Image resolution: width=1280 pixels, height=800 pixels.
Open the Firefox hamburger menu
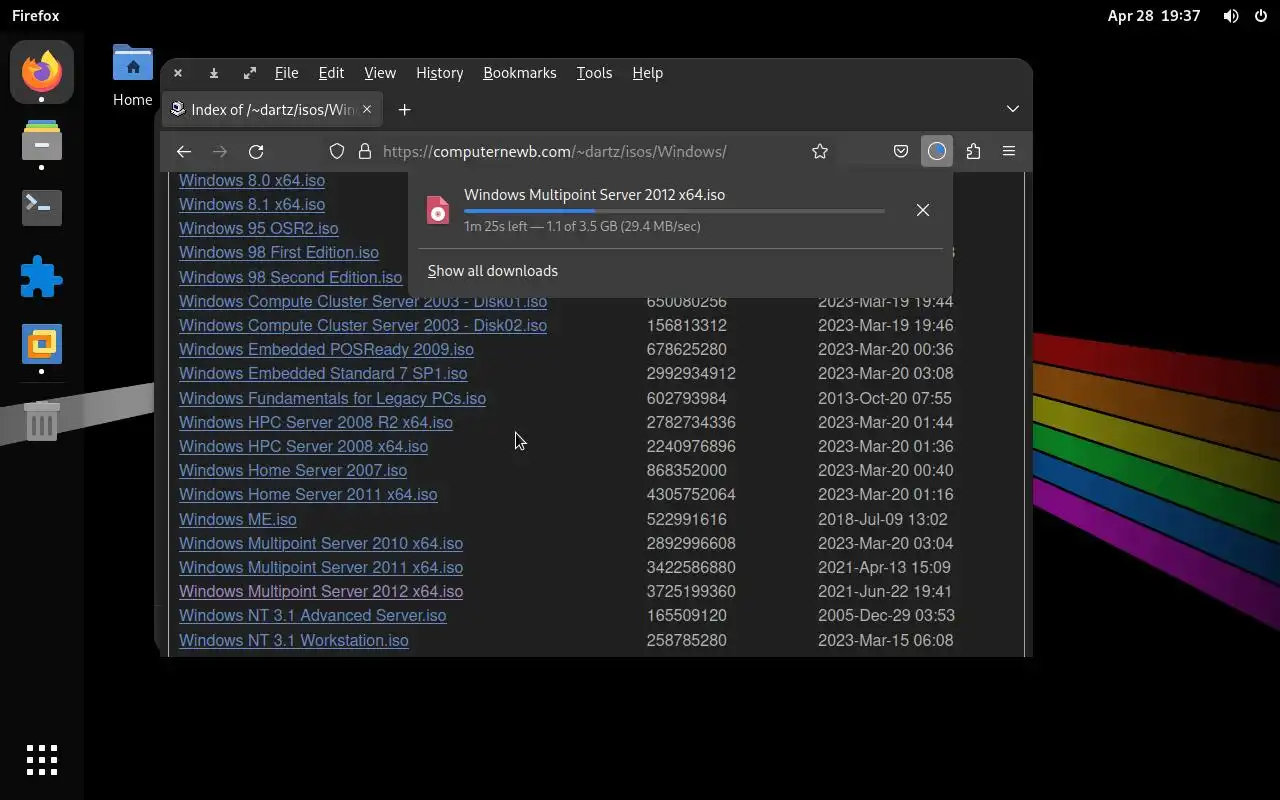coord(1009,151)
